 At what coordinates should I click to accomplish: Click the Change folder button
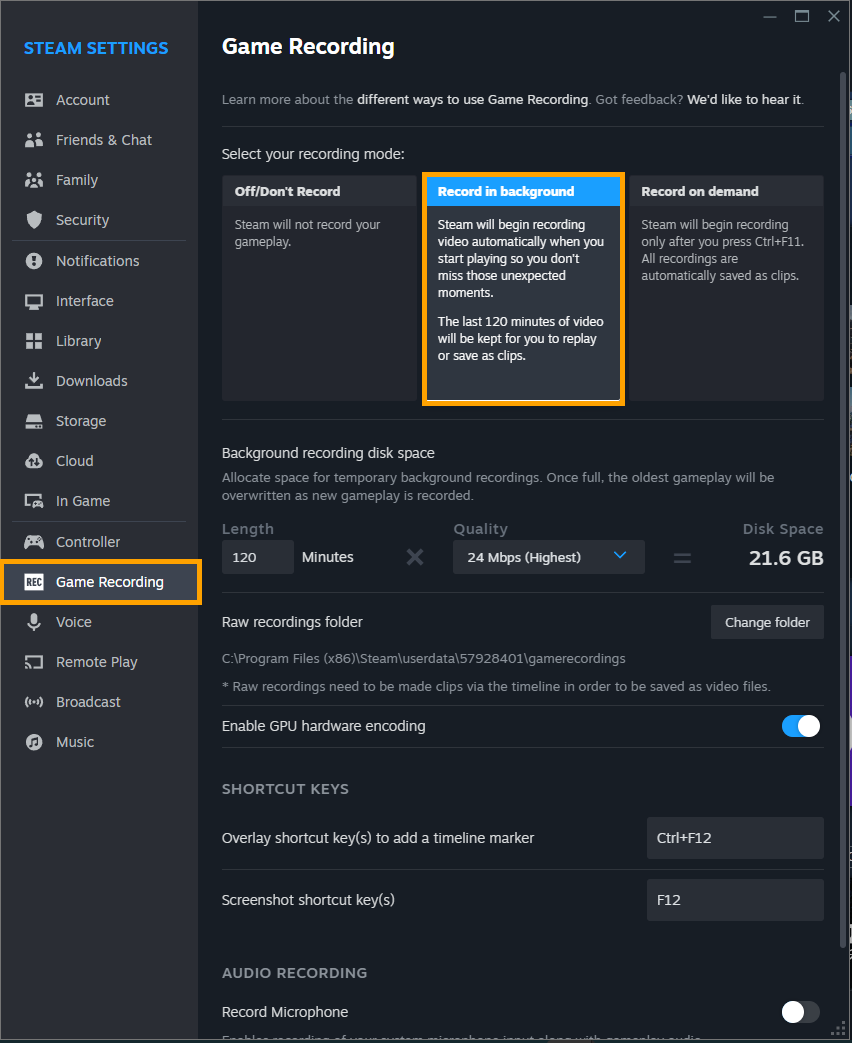point(767,622)
